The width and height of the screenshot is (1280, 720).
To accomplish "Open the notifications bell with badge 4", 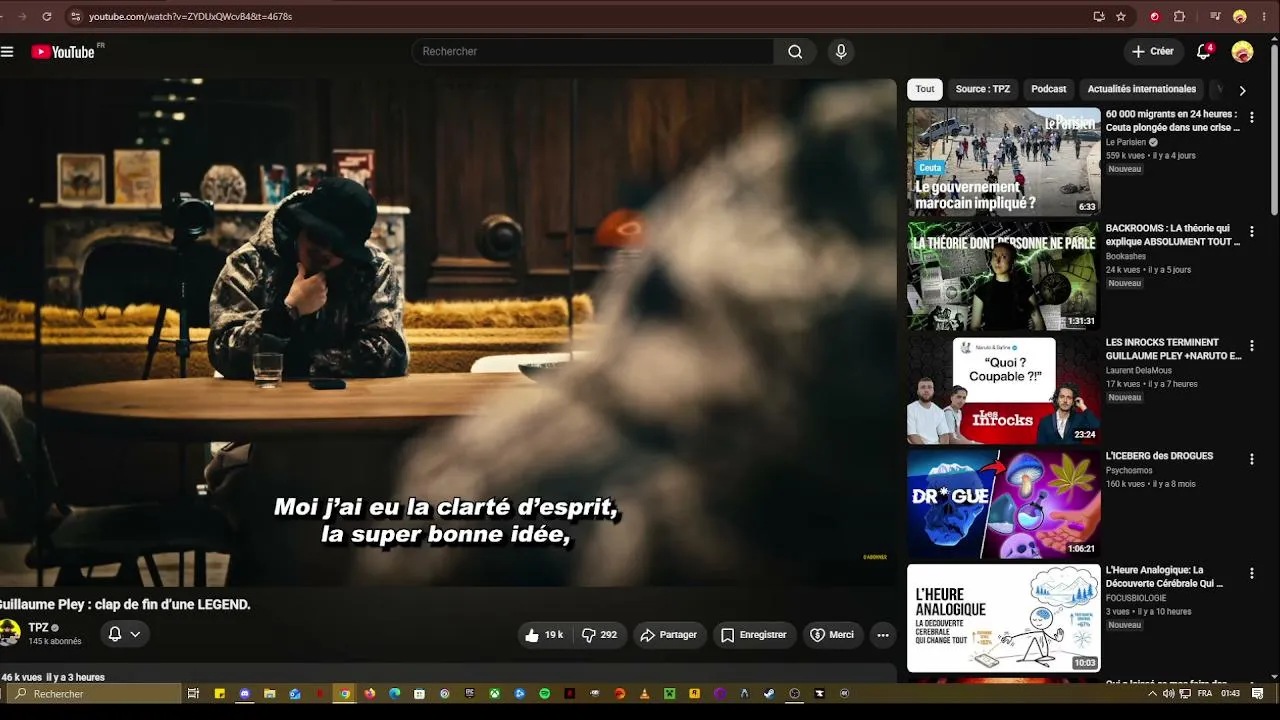I will pyautogui.click(x=1205, y=52).
